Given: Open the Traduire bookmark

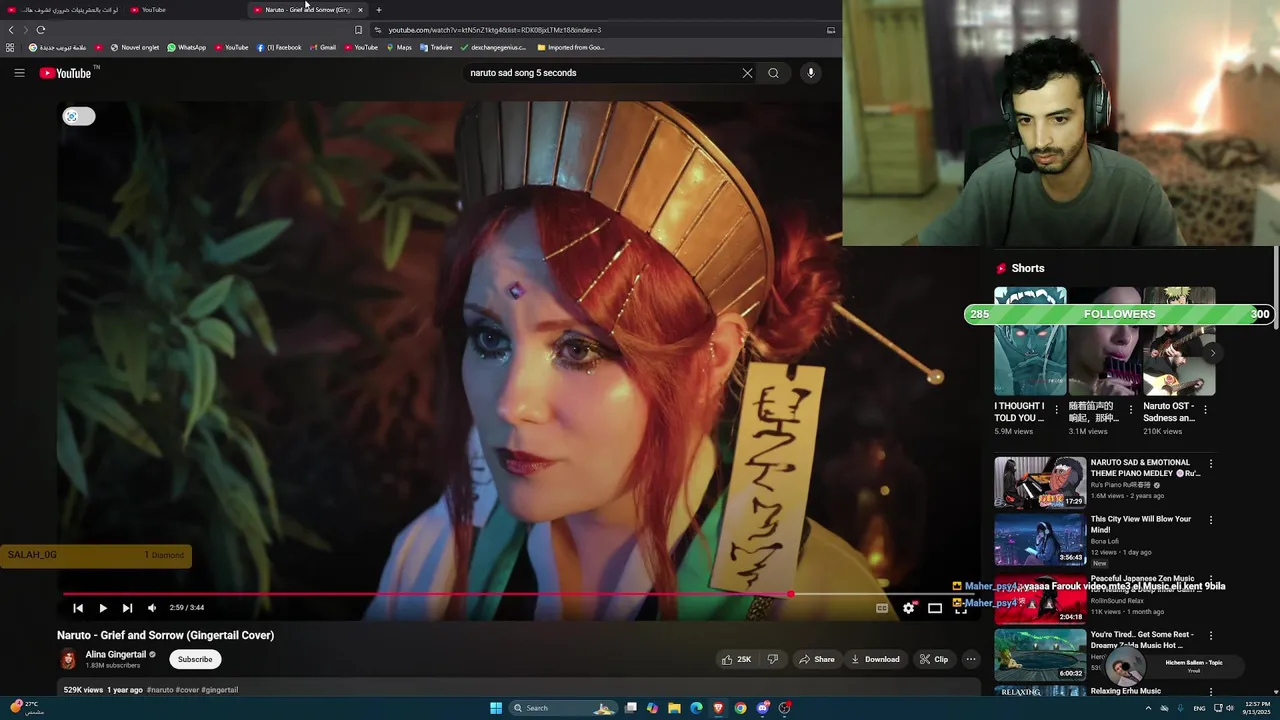Looking at the screenshot, I should pos(436,47).
